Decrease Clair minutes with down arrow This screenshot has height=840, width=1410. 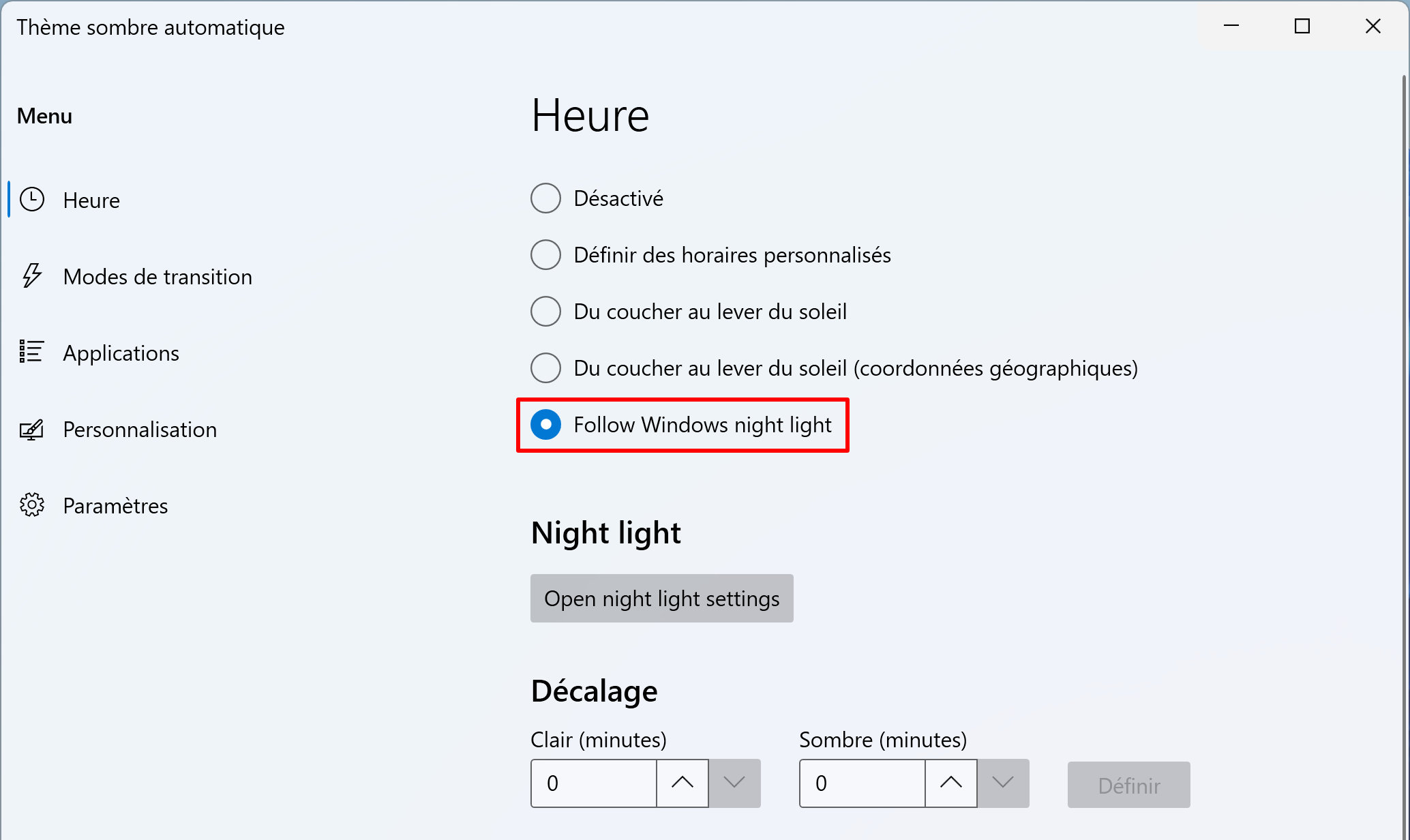pyautogui.click(x=734, y=783)
